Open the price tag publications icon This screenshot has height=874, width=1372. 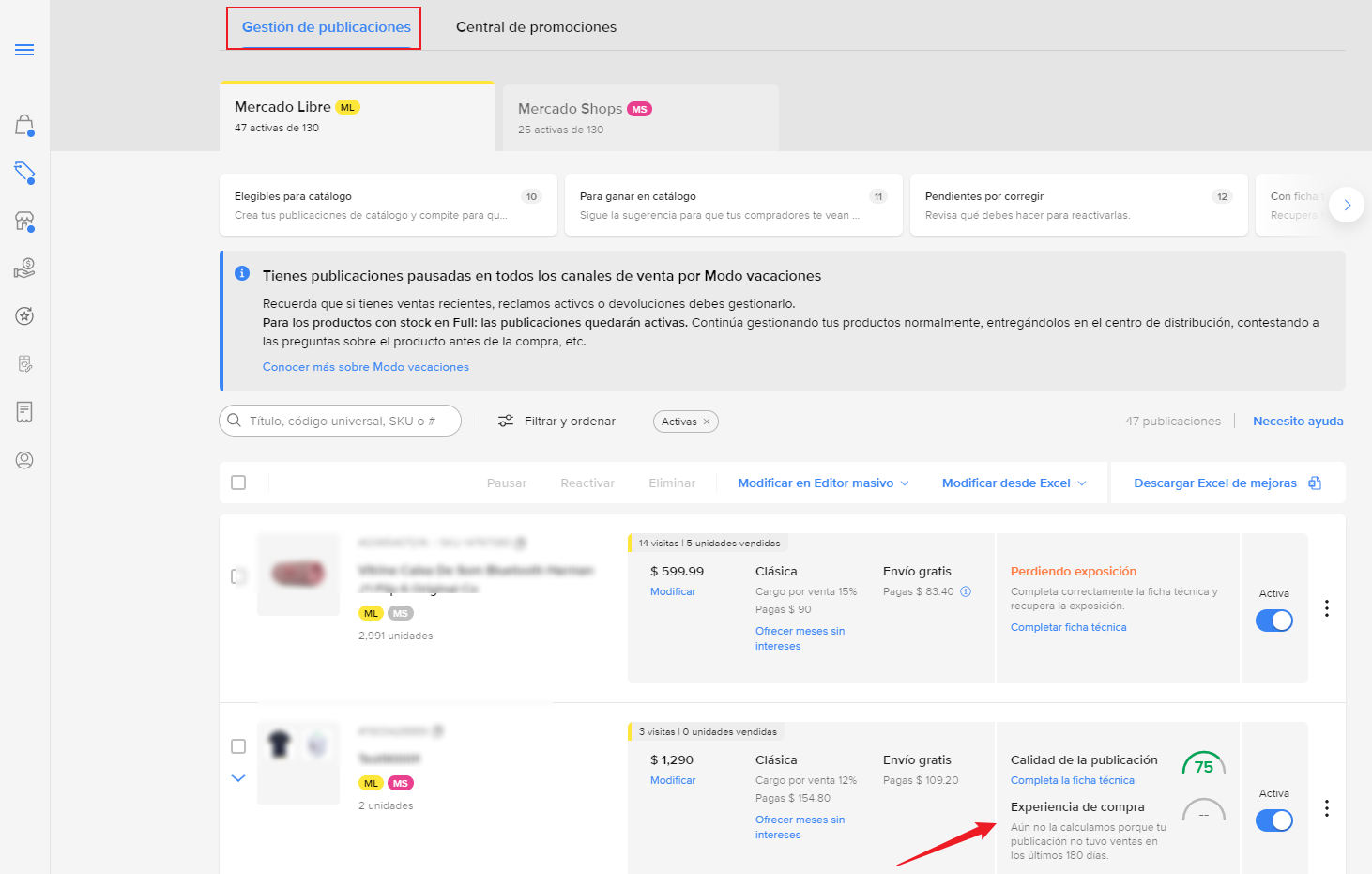[24, 173]
